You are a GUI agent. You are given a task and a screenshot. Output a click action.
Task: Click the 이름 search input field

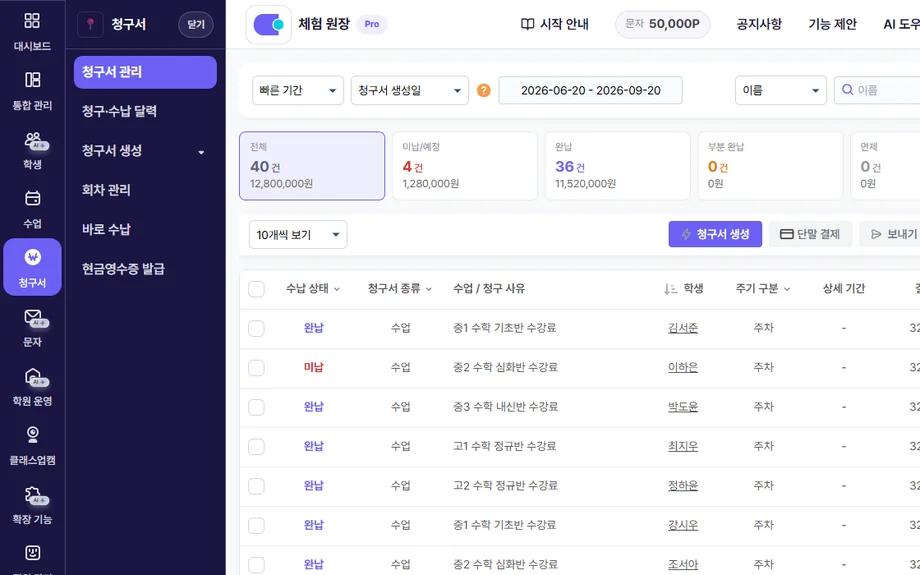point(878,90)
